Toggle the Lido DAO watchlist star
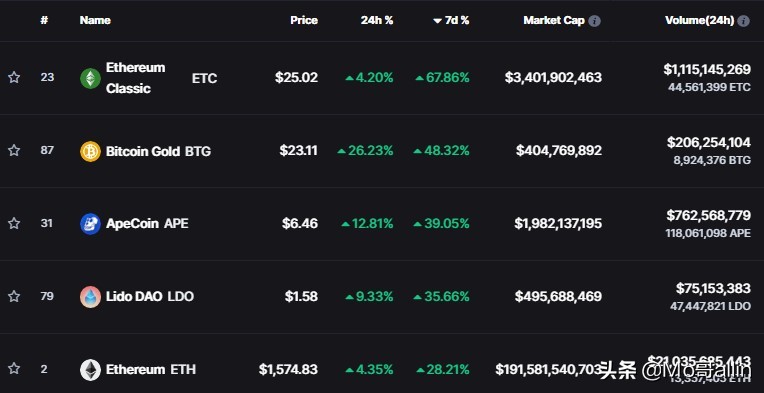Viewport: 764px width, 393px height. [14, 296]
